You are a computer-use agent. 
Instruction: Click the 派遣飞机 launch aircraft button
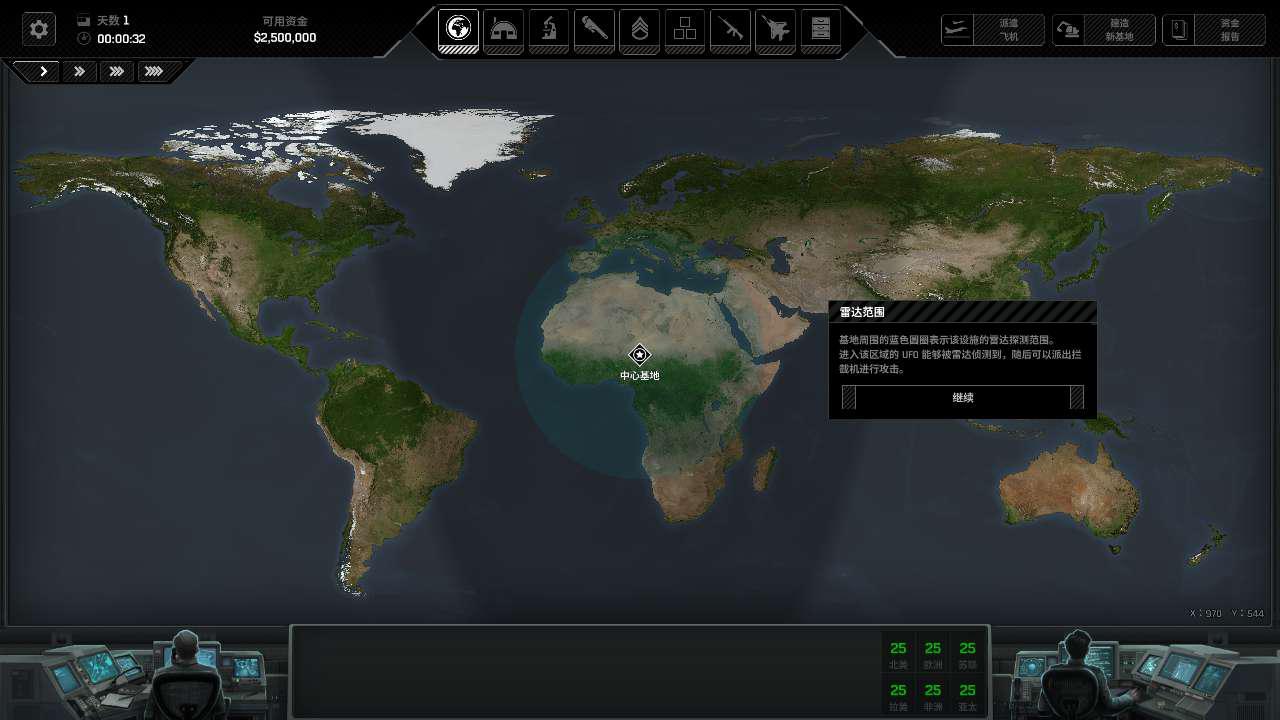(992, 30)
